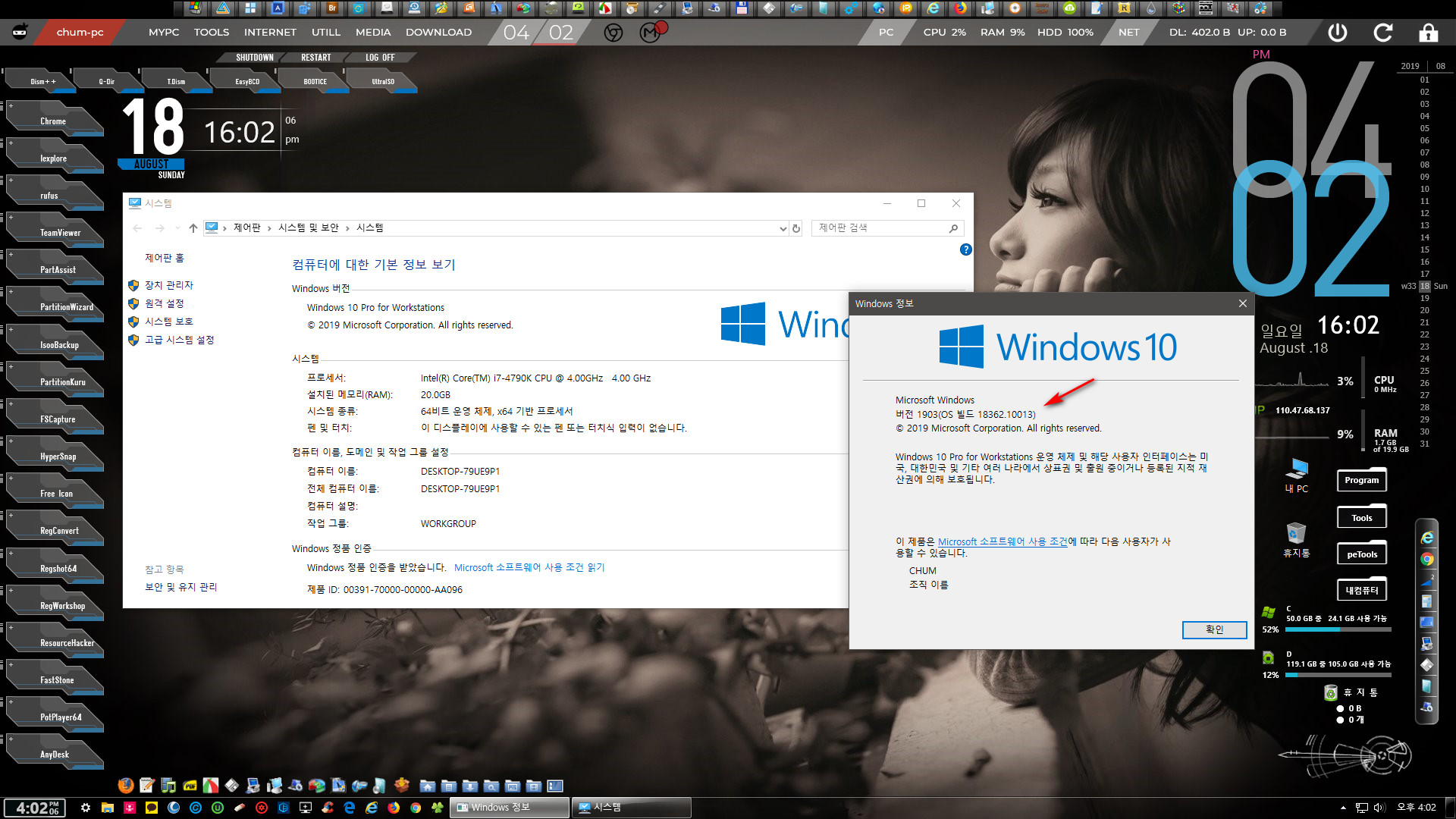Viewport: 1456px width, 819px height.
Task: Click the peTools button on the right
Action: click(1362, 554)
